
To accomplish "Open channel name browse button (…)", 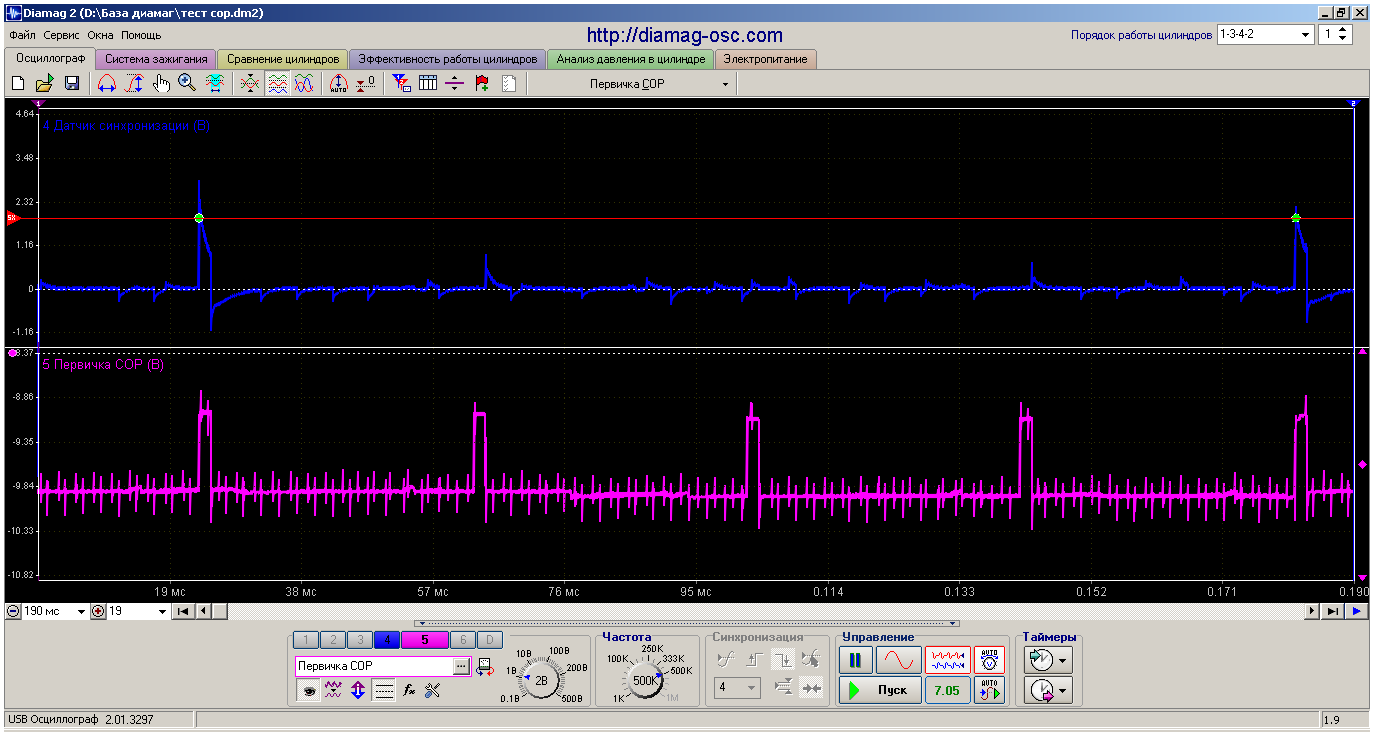I will pyautogui.click(x=461, y=666).
